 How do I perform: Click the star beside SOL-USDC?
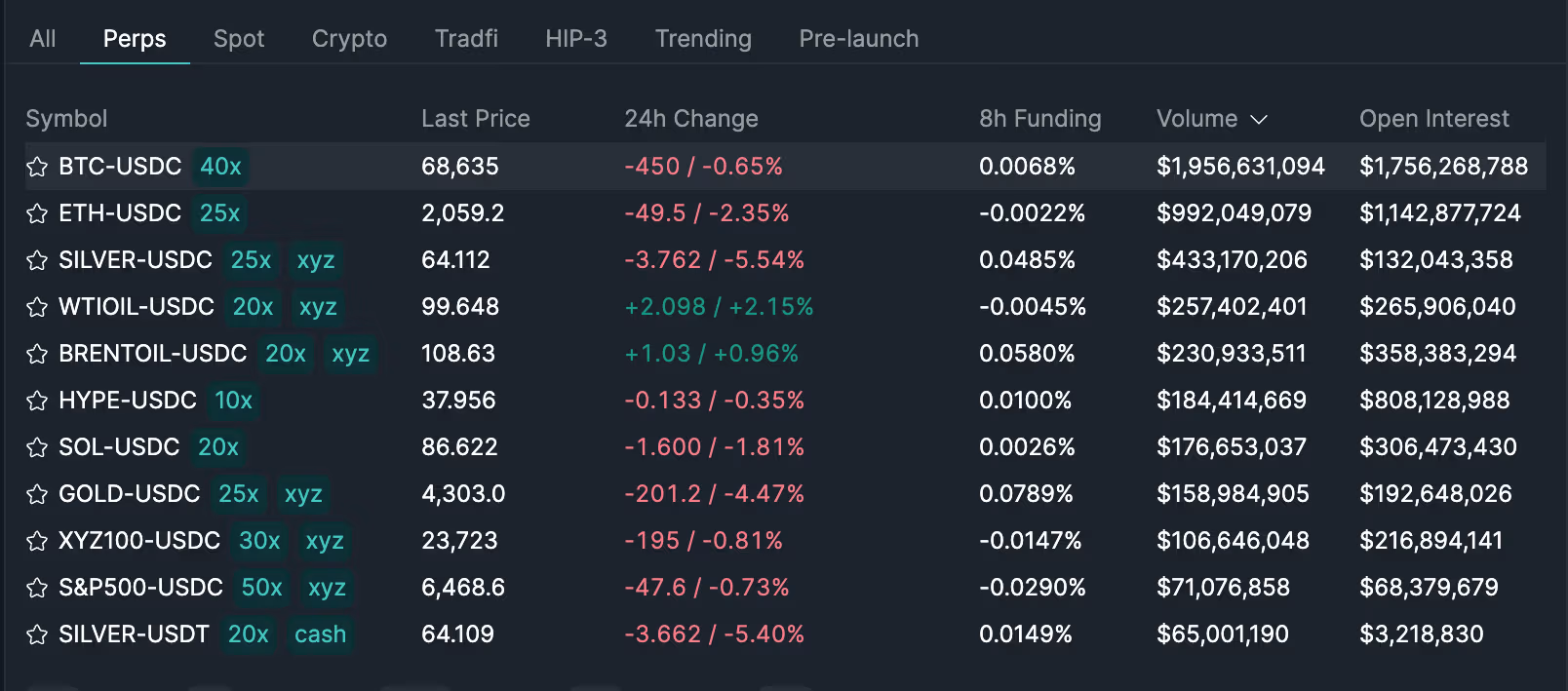point(37,446)
